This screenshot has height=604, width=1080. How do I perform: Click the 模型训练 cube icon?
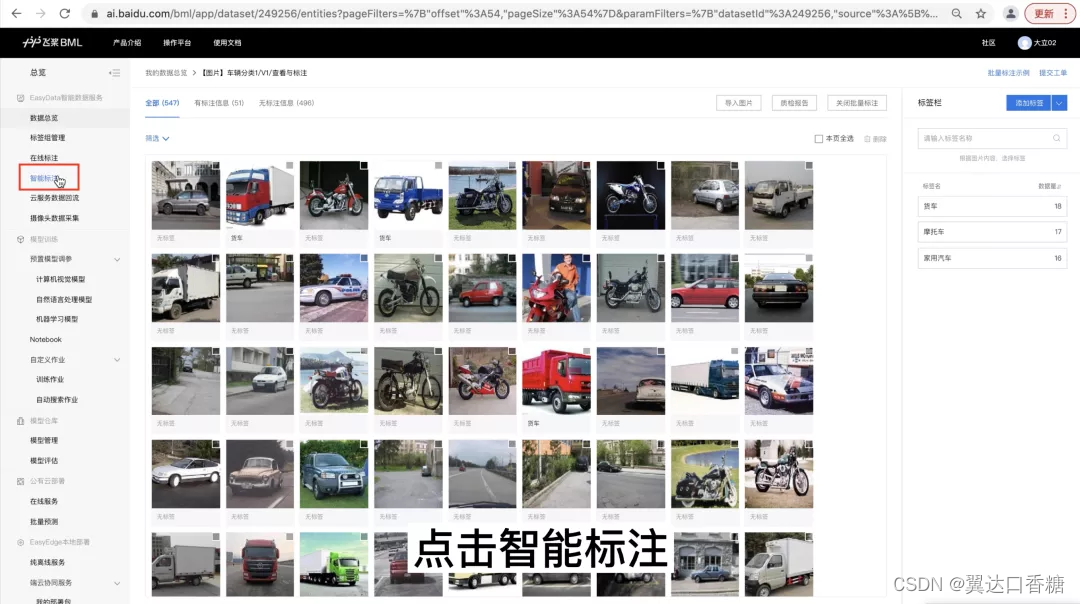click(x=20, y=239)
